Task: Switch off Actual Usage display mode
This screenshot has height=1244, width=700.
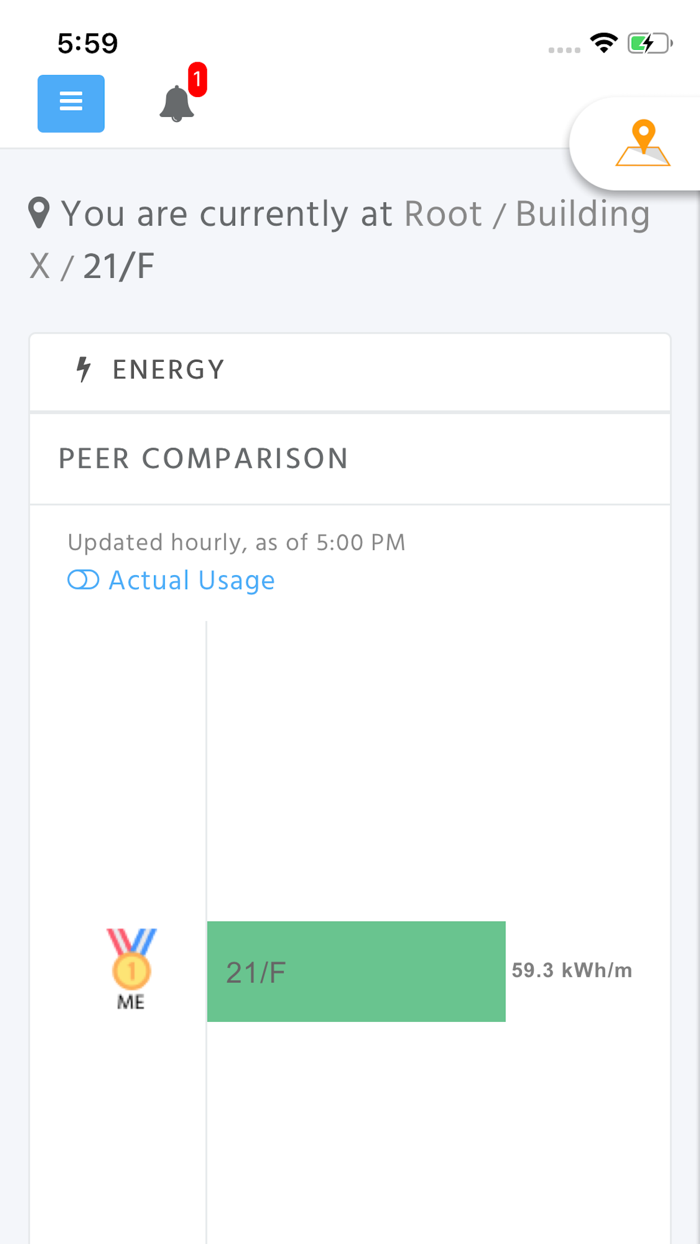Action: point(82,580)
